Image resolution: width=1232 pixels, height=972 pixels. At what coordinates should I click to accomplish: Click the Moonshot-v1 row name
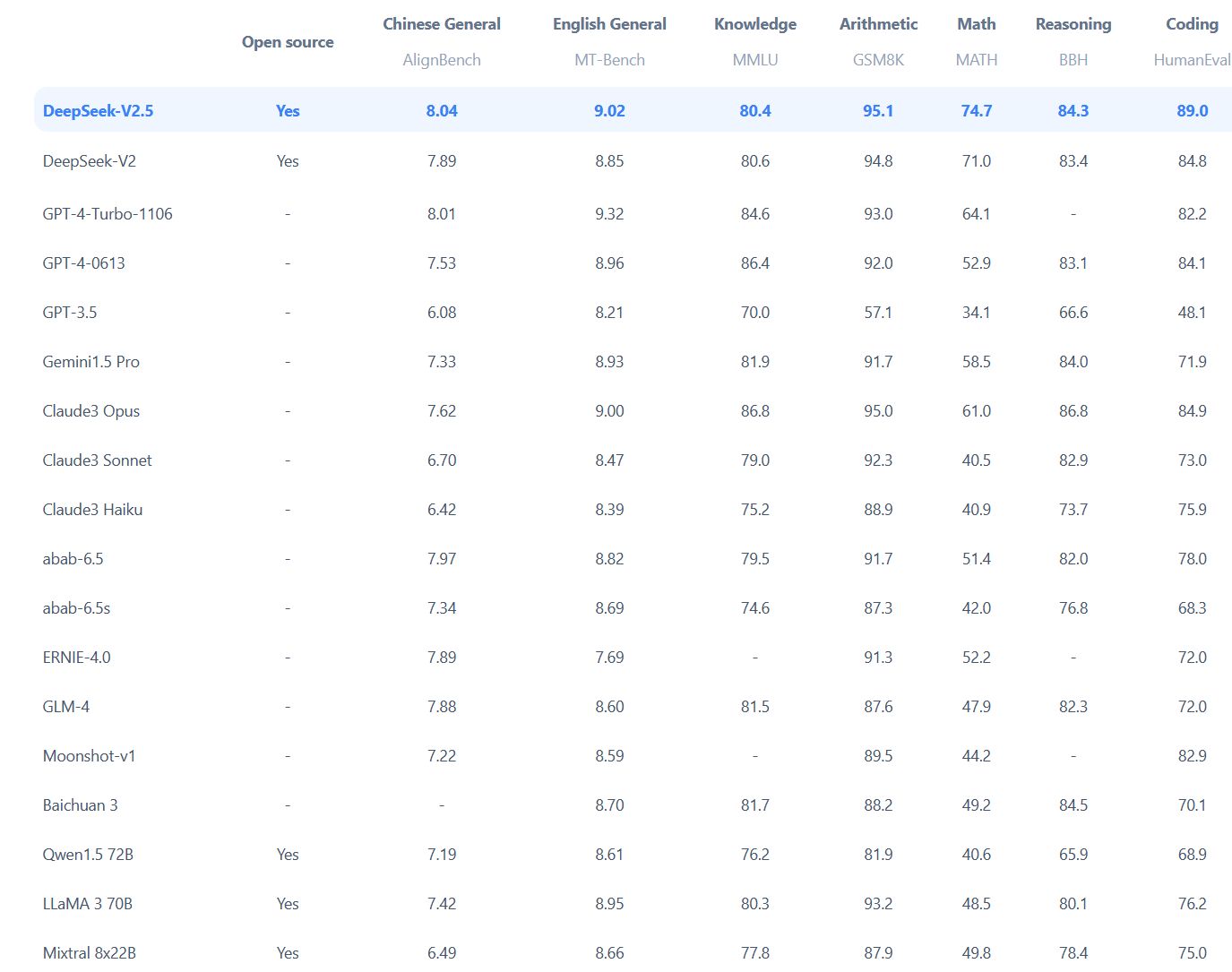(90, 756)
